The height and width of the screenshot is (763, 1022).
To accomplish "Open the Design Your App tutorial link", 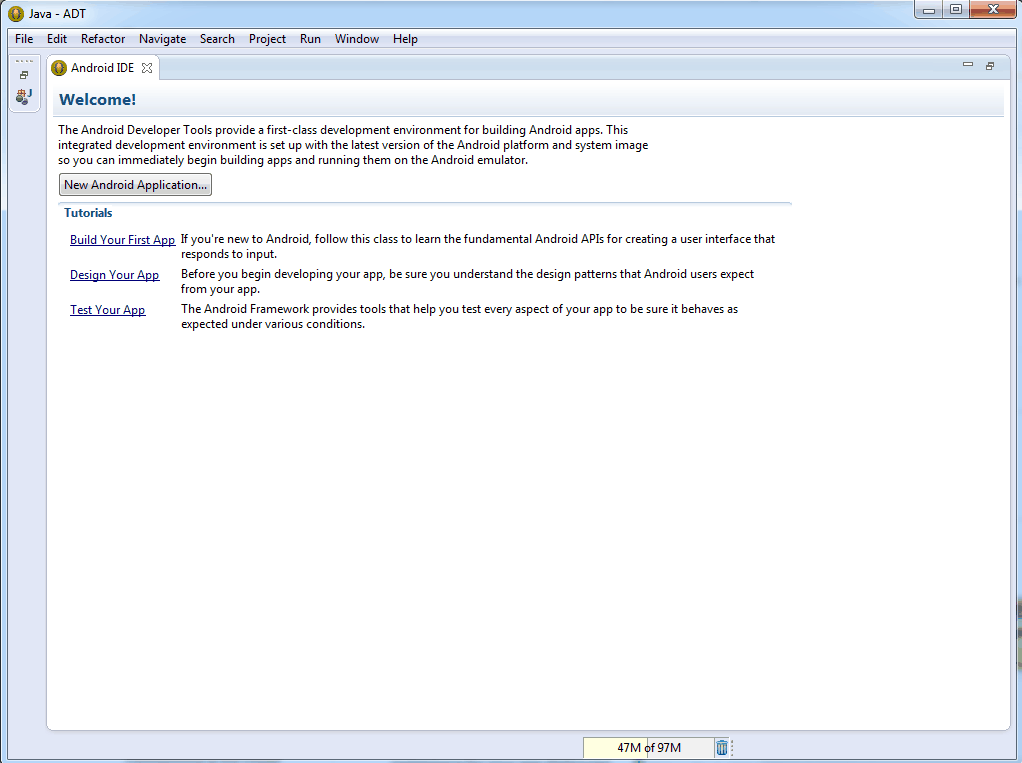I will (114, 275).
